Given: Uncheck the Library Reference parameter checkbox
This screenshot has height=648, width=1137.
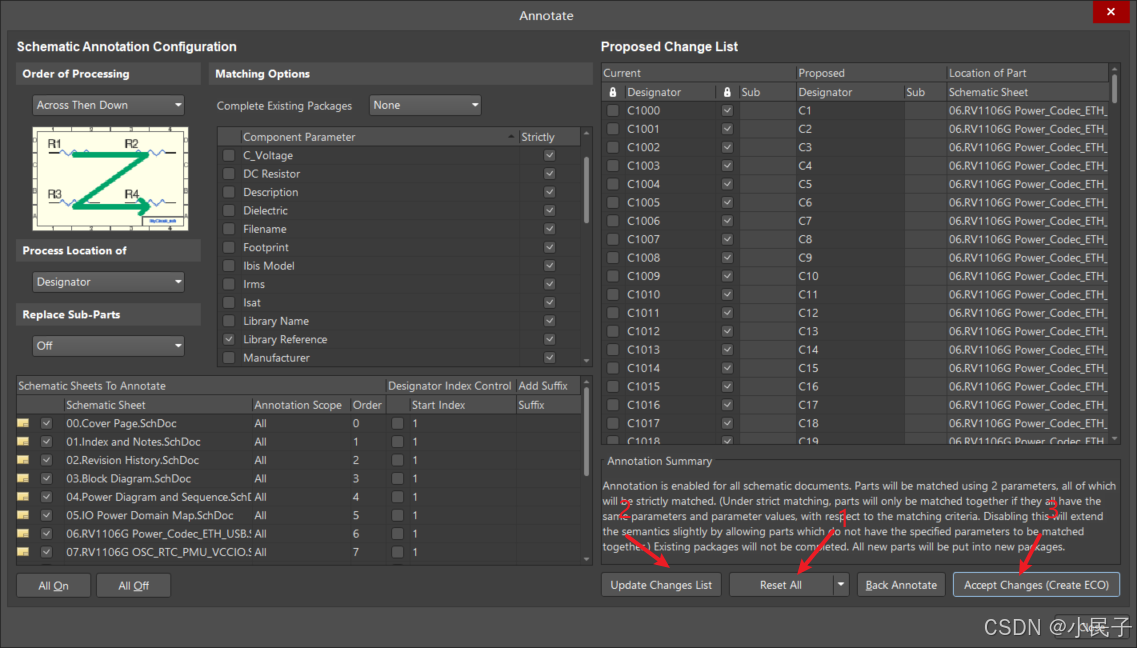Looking at the screenshot, I should coord(229,339).
